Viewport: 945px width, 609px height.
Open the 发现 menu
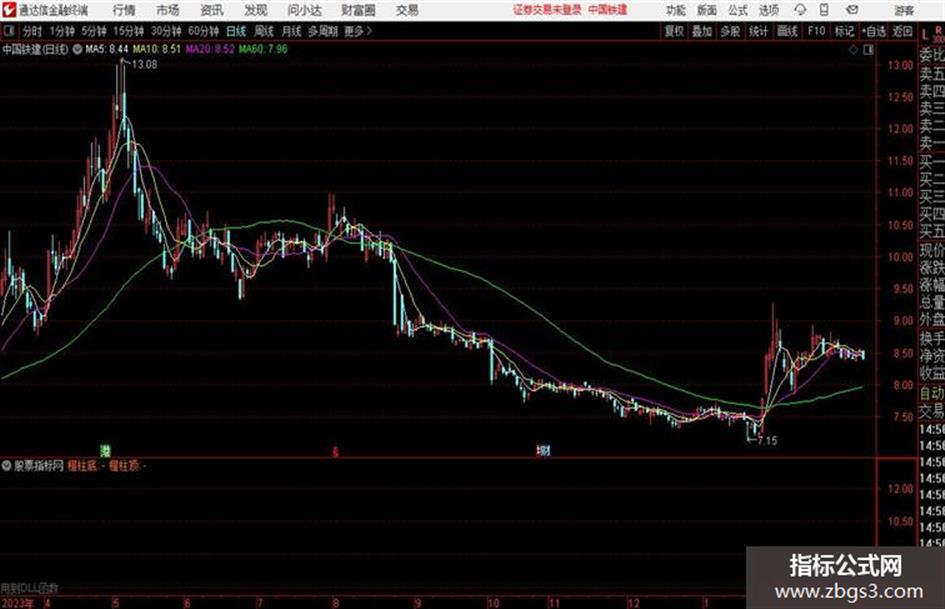pyautogui.click(x=256, y=10)
